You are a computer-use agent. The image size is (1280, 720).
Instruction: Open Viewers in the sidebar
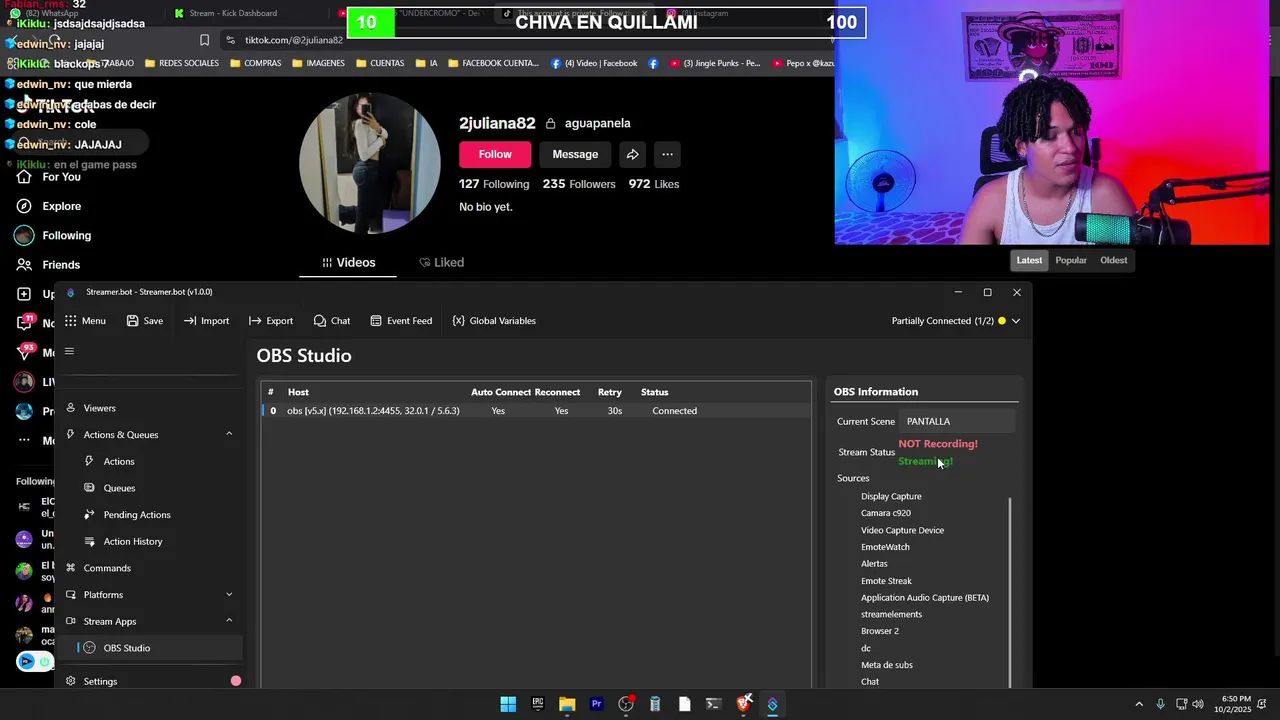click(x=99, y=408)
